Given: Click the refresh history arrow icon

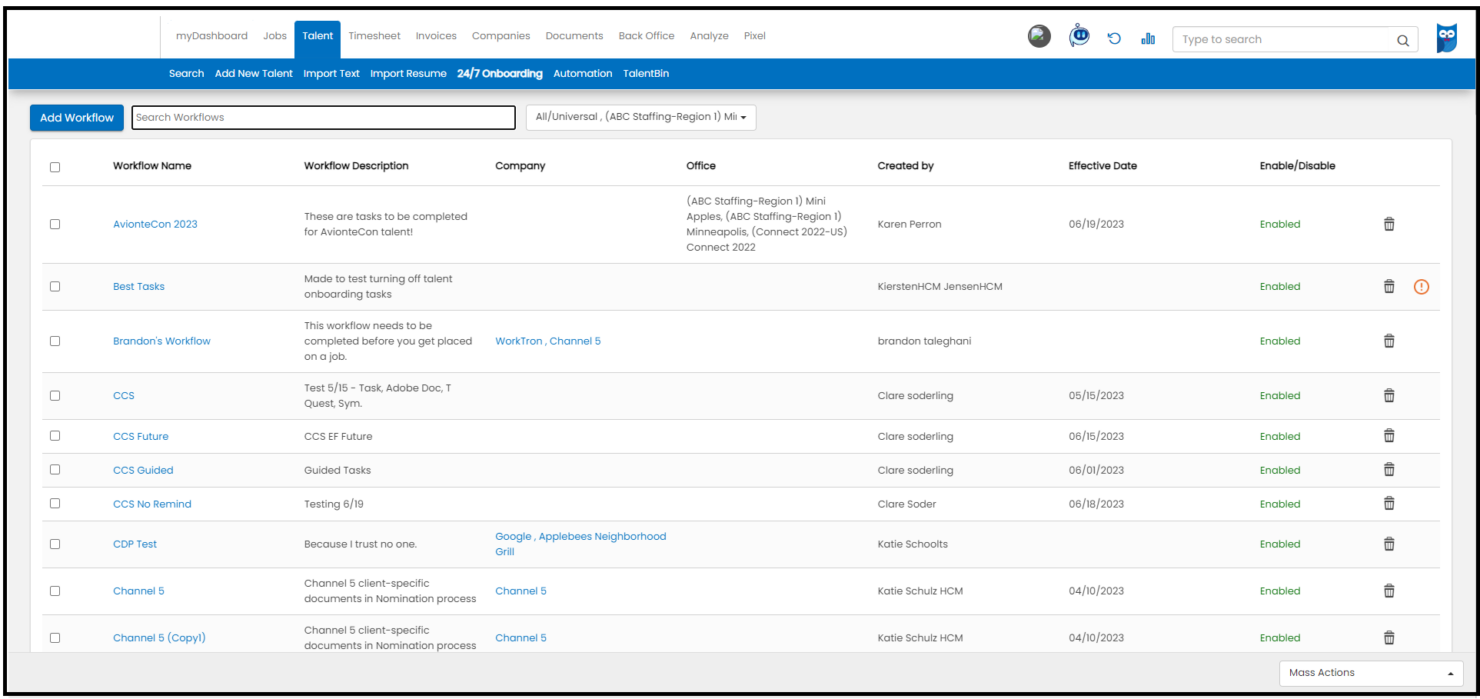Looking at the screenshot, I should coord(1112,37).
